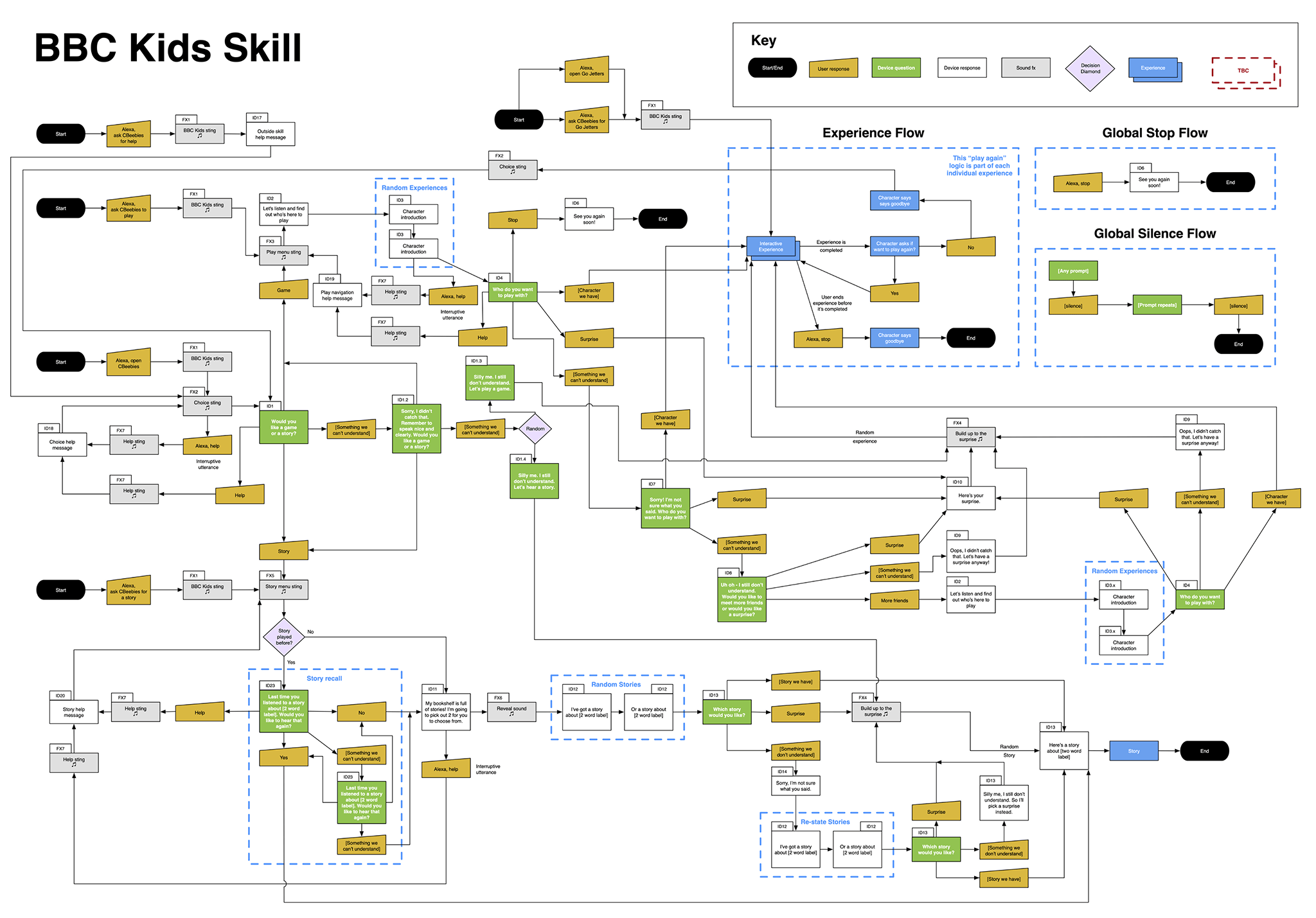Select 'Here's a story about [two word label]' box
Image resolution: width=1316 pixels, height=918 pixels.
point(1064,750)
